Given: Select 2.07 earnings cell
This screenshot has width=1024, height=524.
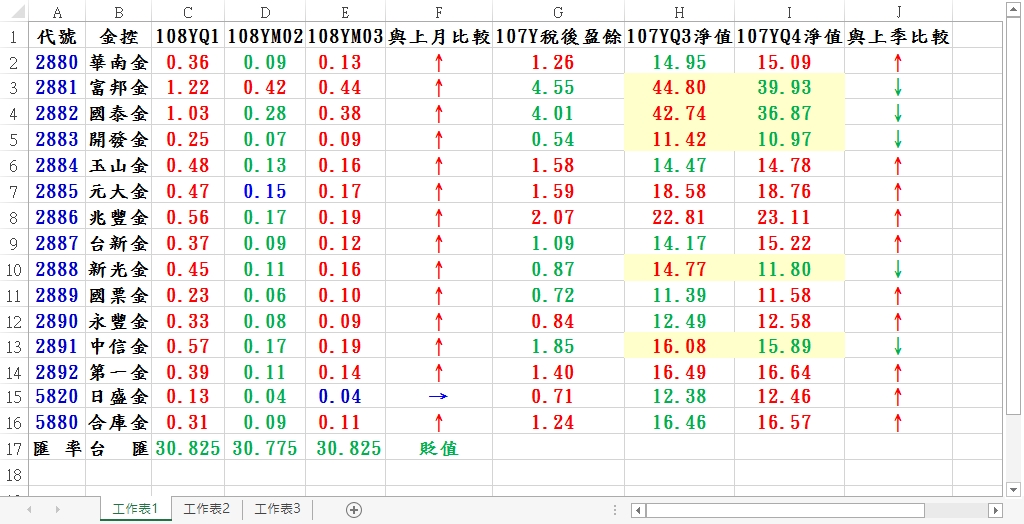Looking at the screenshot, I should tap(558, 216).
